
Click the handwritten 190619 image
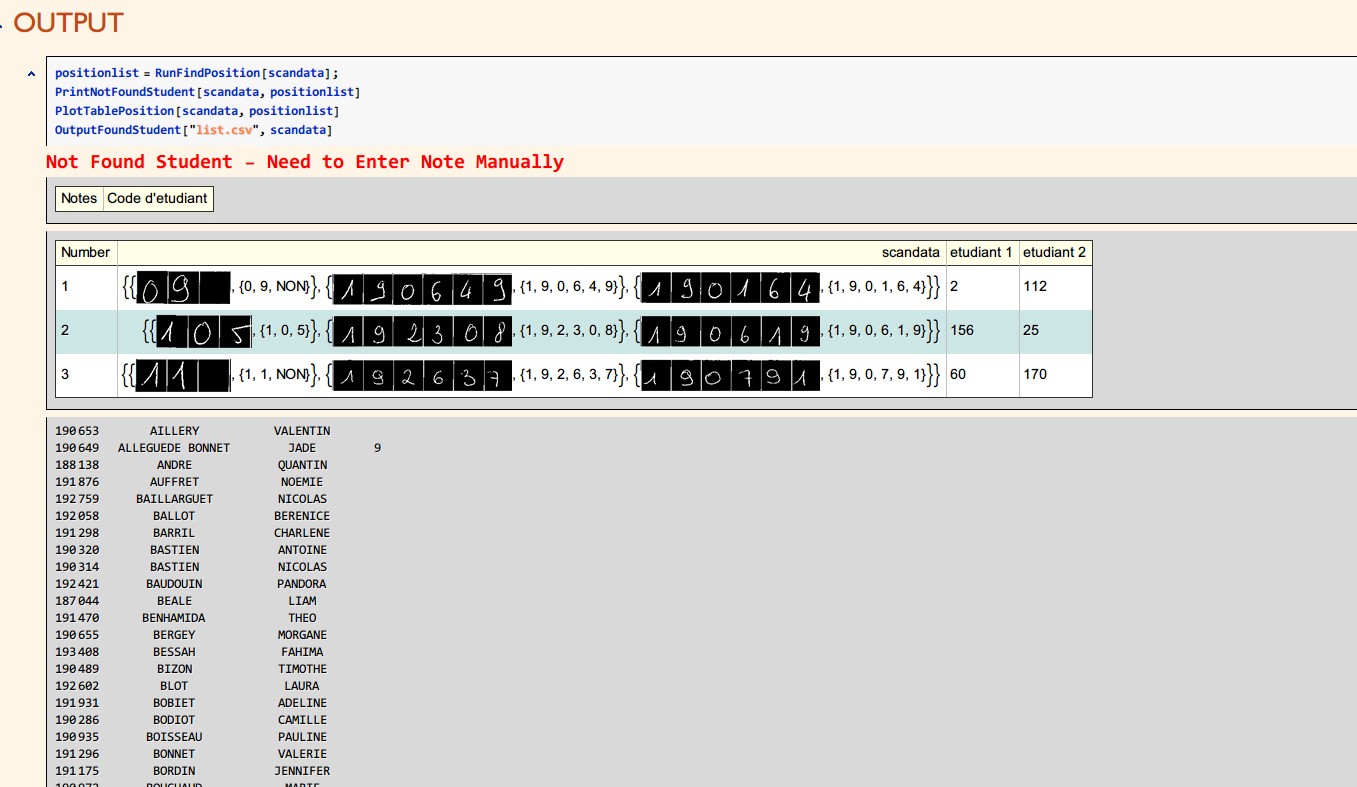point(731,331)
